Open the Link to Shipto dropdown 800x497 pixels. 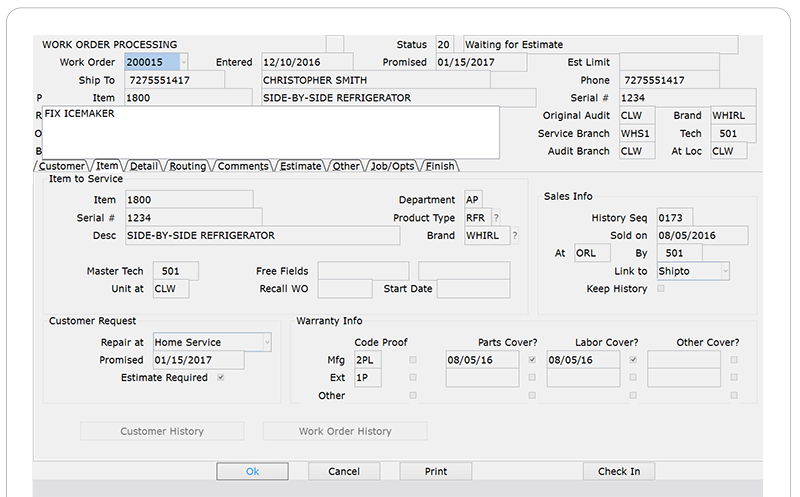(725, 271)
